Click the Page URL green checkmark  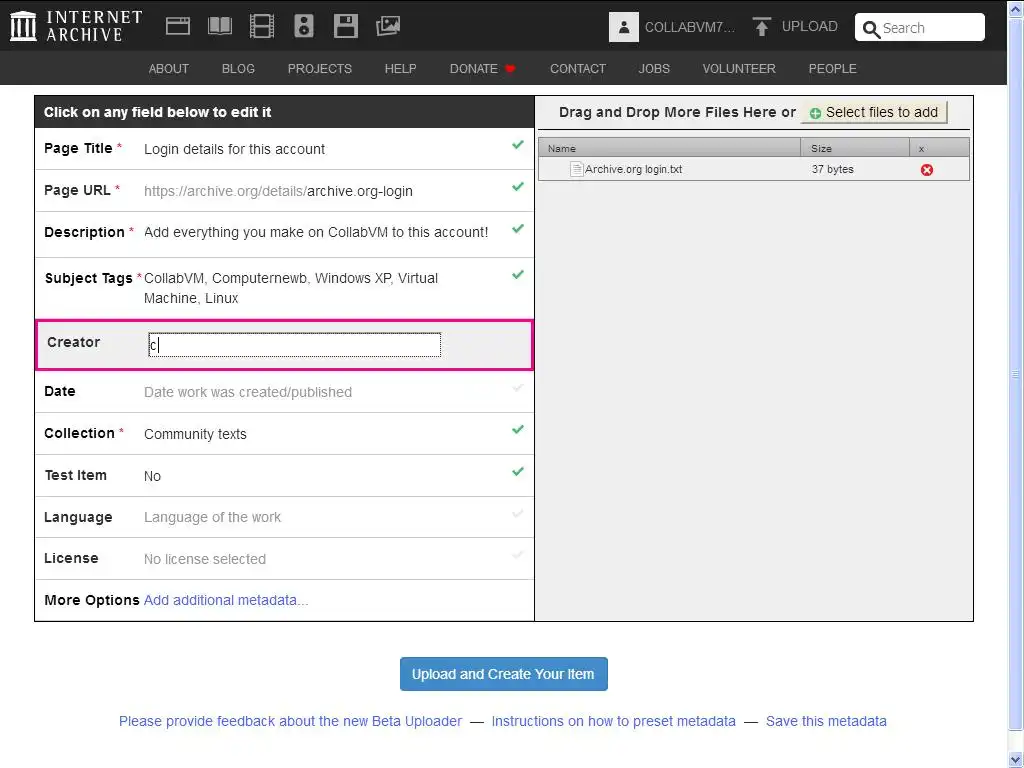(518, 187)
